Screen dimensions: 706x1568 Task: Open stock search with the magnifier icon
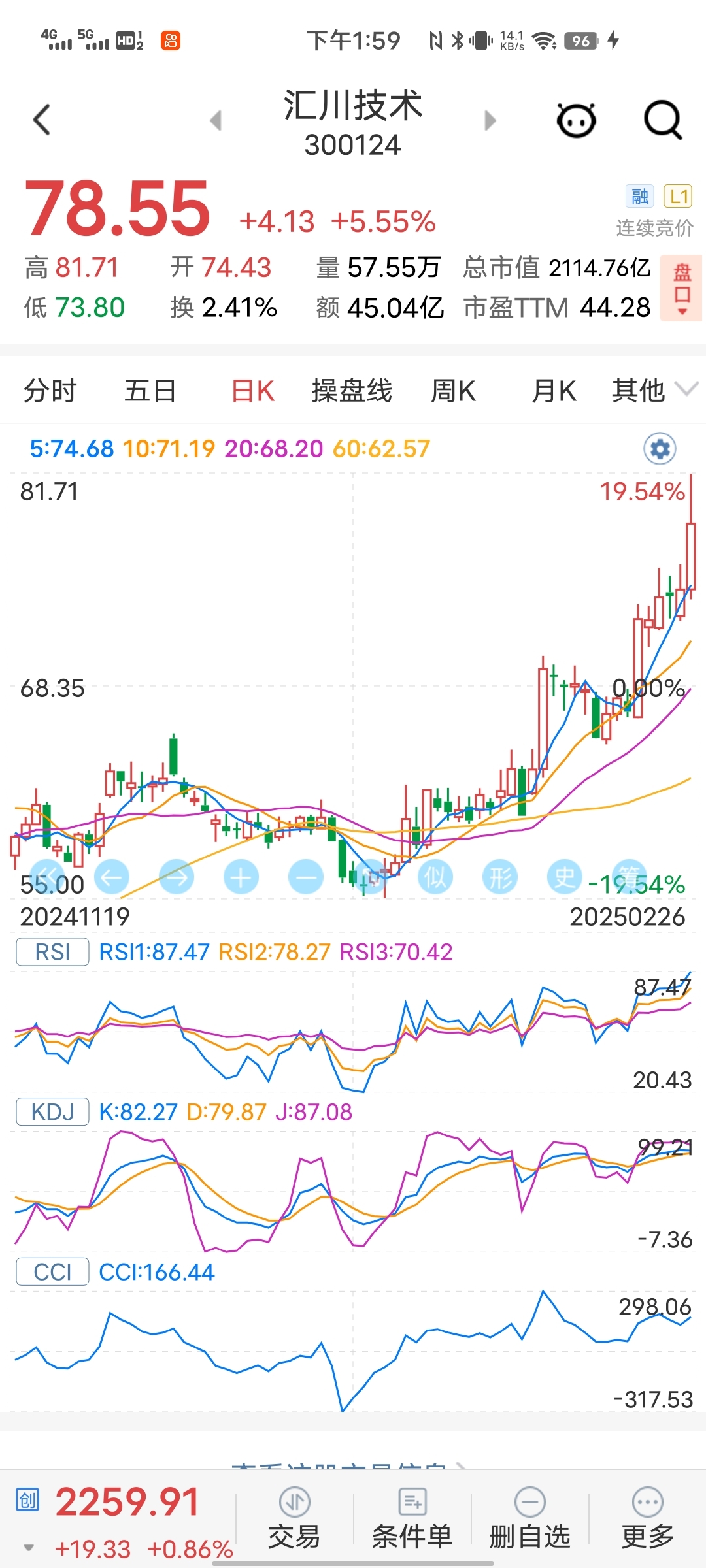663,120
